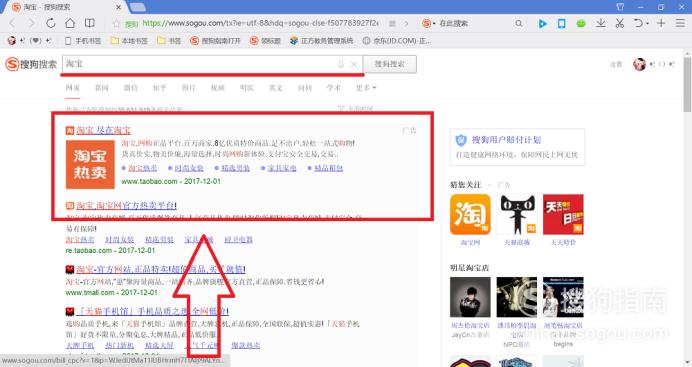The height and width of the screenshot is (367, 692).
Task: Open the 厨卫电器 sublink
Action: coord(238,240)
